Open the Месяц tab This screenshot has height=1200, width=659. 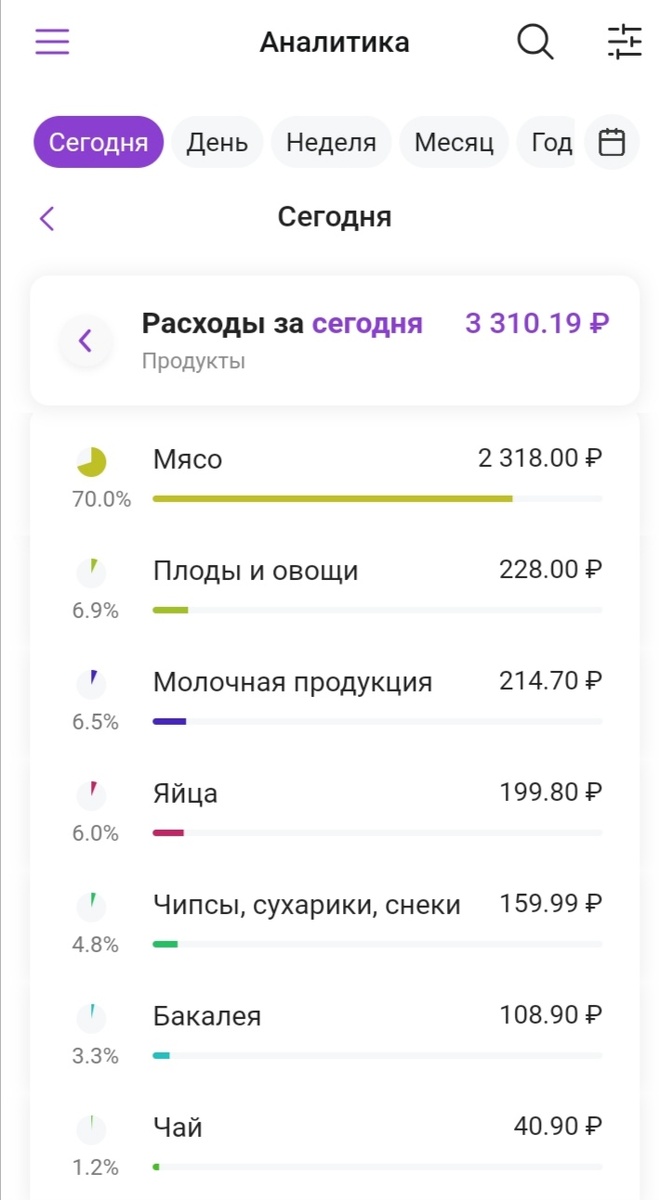click(453, 142)
